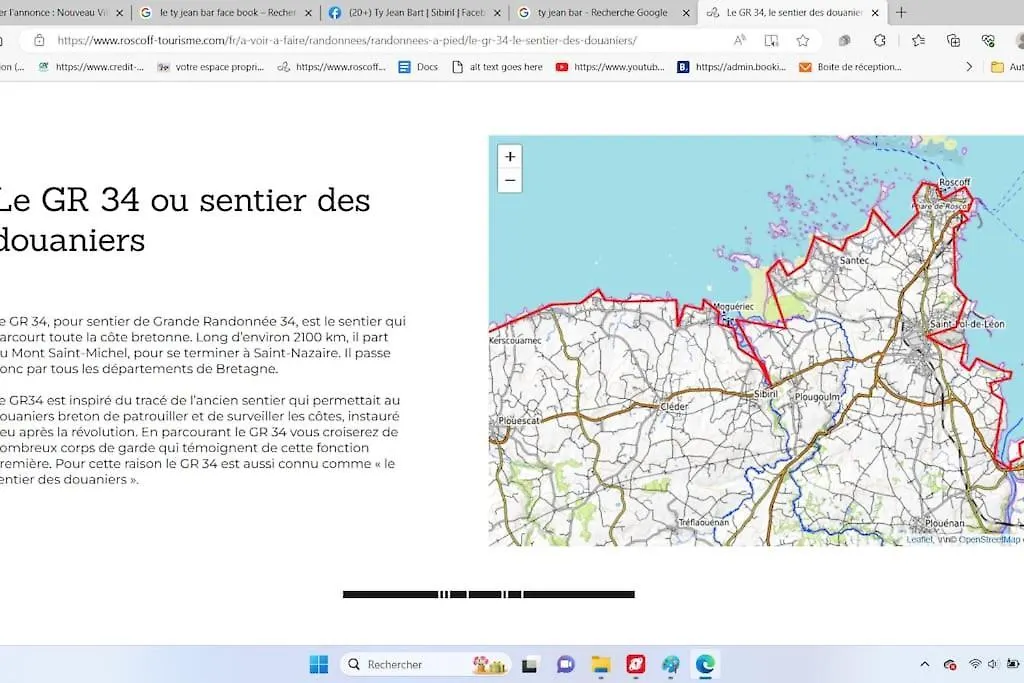Open Microsoft Edge on the taskbar
This screenshot has height=683, width=1024.
tap(705, 665)
